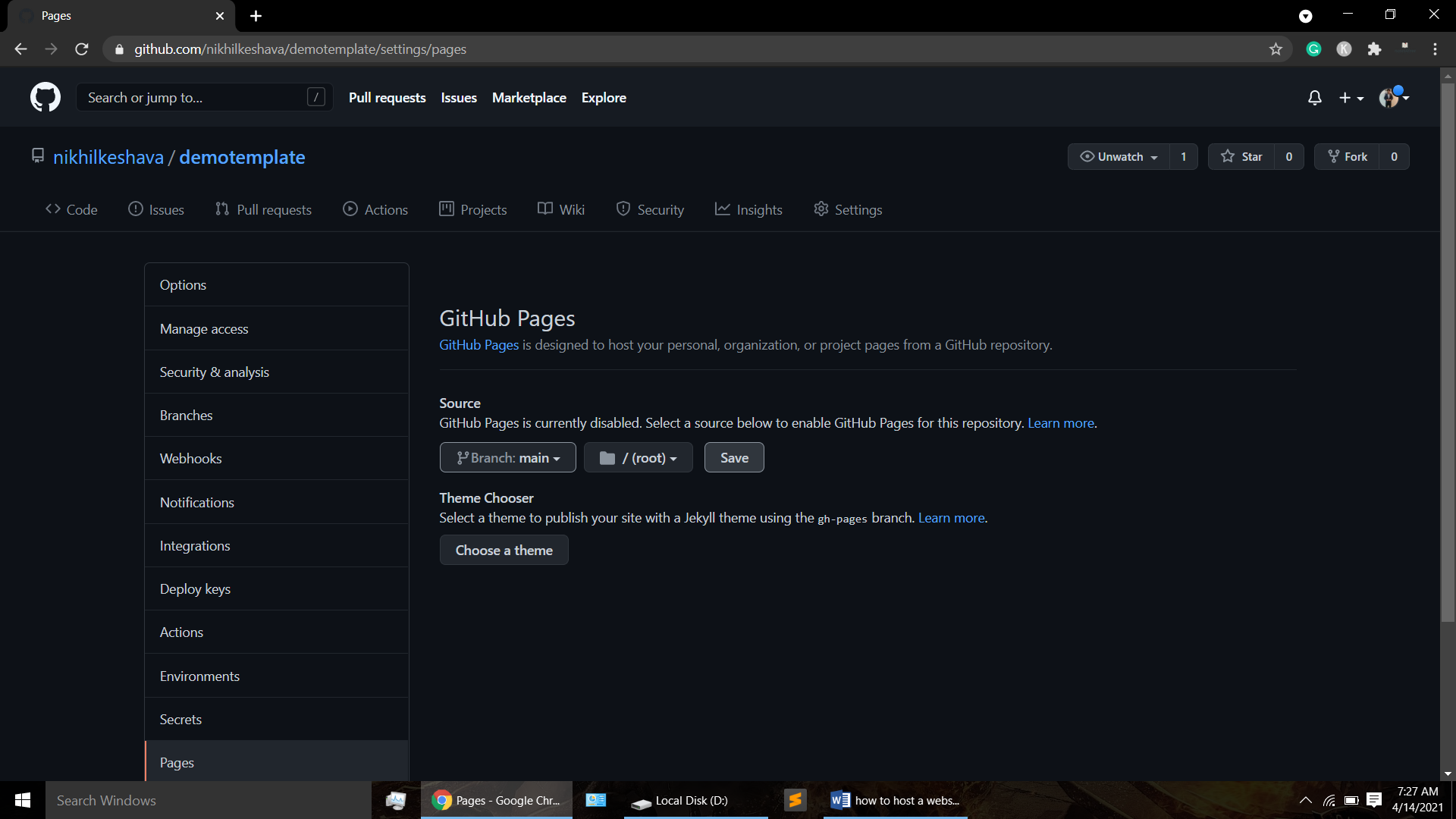Open Issues in top navigation

click(x=459, y=98)
